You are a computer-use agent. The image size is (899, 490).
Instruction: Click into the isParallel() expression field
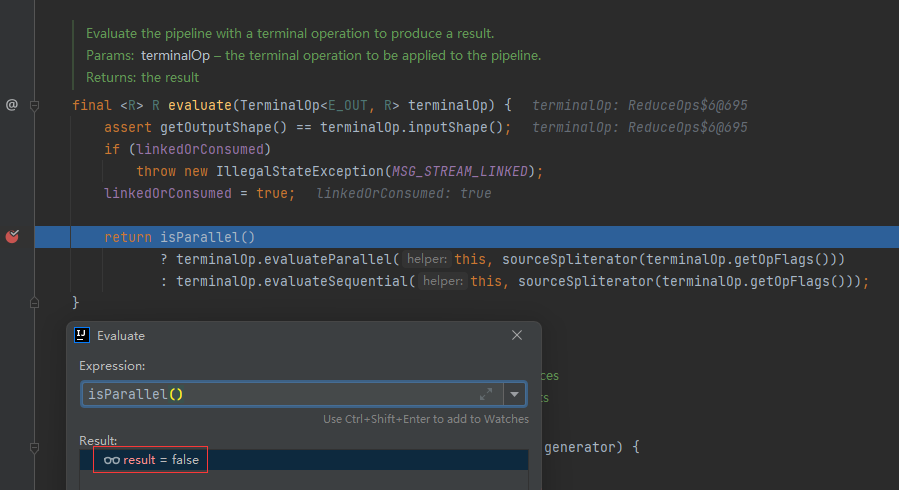pyautogui.click(x=280, y=394)
